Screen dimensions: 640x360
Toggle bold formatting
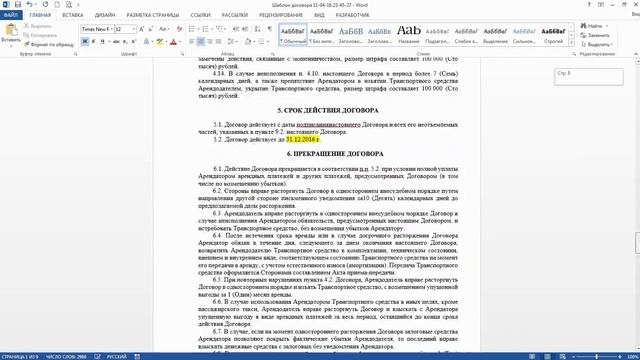tap(85, 42)
